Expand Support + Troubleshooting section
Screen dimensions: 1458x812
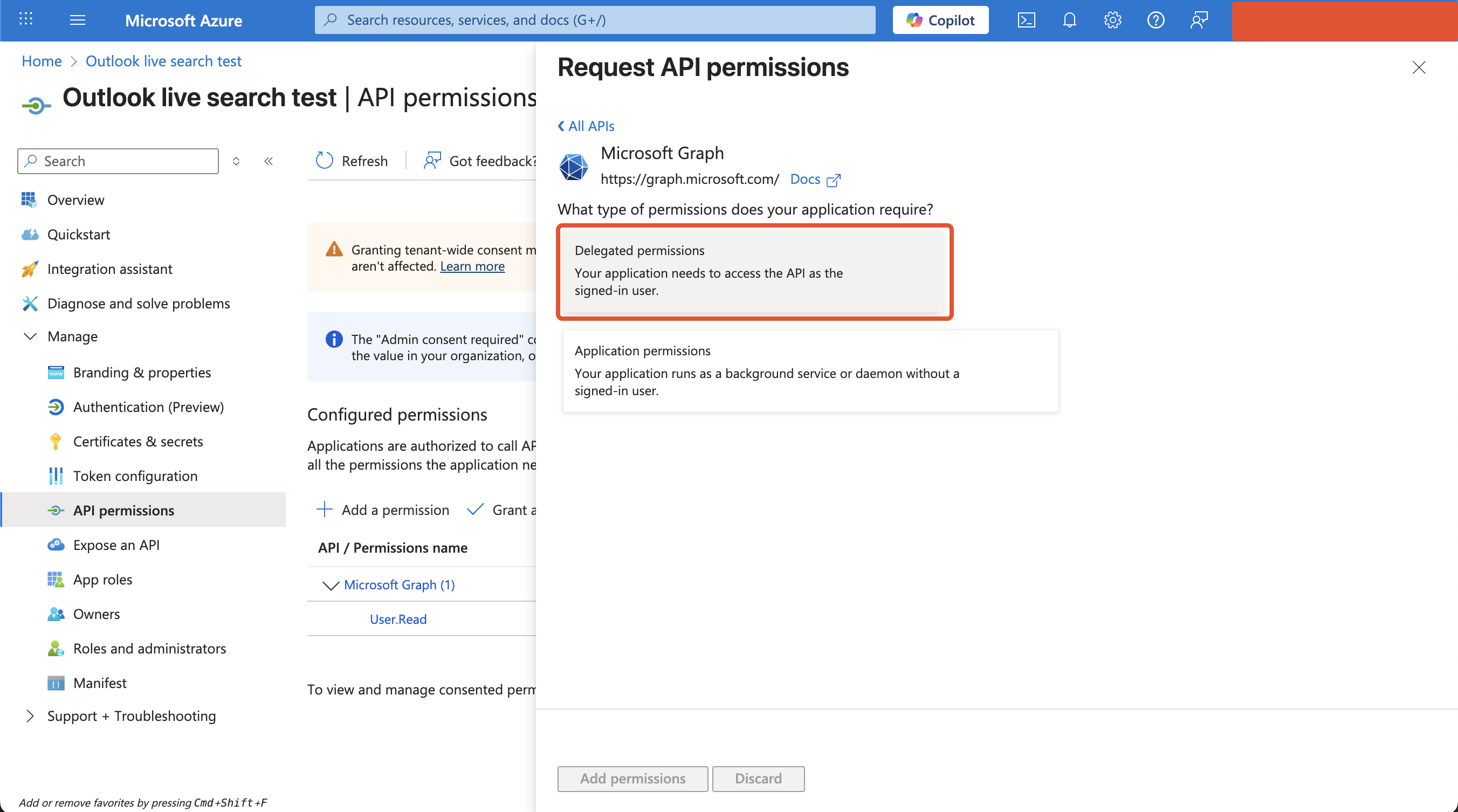pyautogui.click(x=30, y=716)
